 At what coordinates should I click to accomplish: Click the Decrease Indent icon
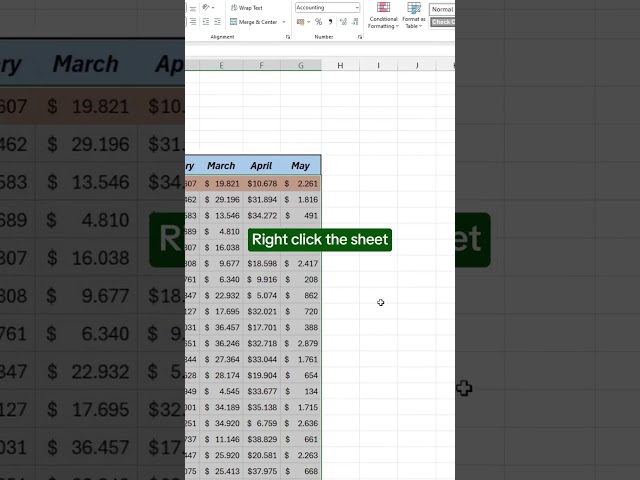[x=206, y=22]
